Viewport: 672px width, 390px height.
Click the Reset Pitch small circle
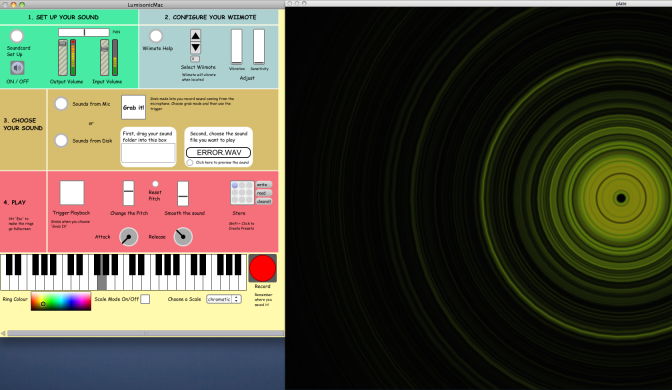click(155, 184)
